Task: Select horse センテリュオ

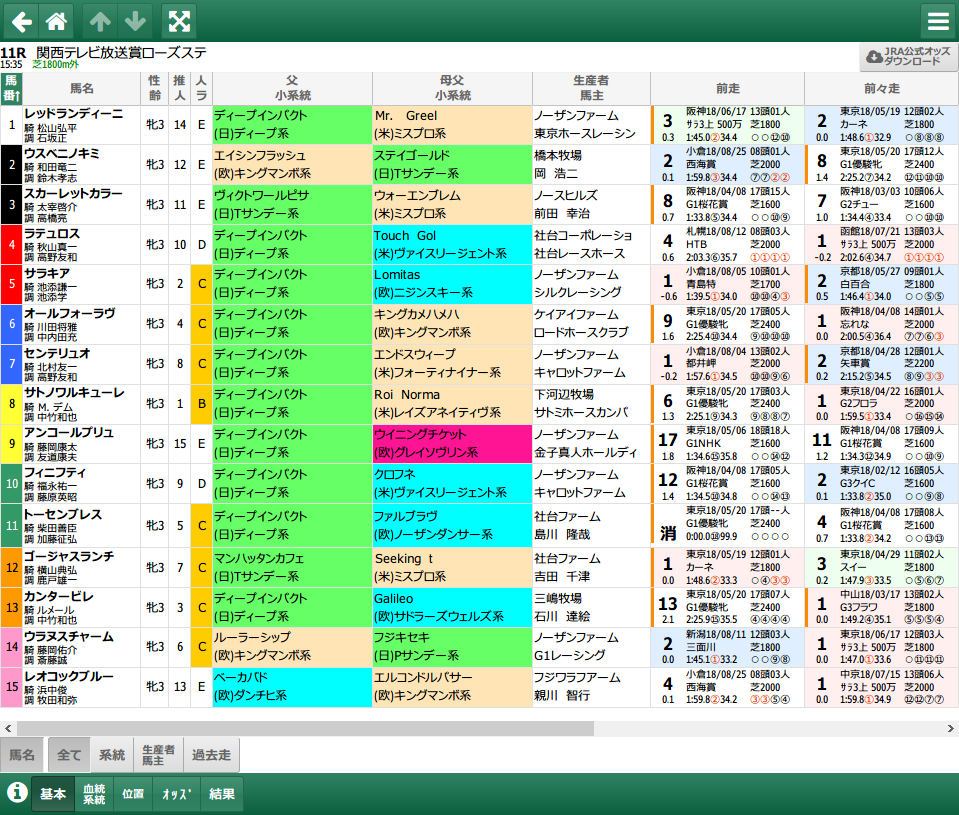Action: [x=57, y=353]
